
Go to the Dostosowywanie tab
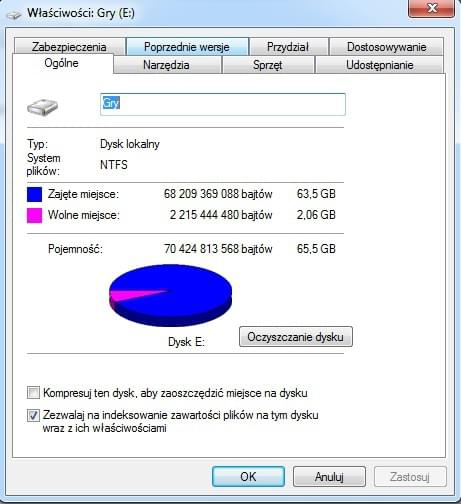[x=386, y=47]
